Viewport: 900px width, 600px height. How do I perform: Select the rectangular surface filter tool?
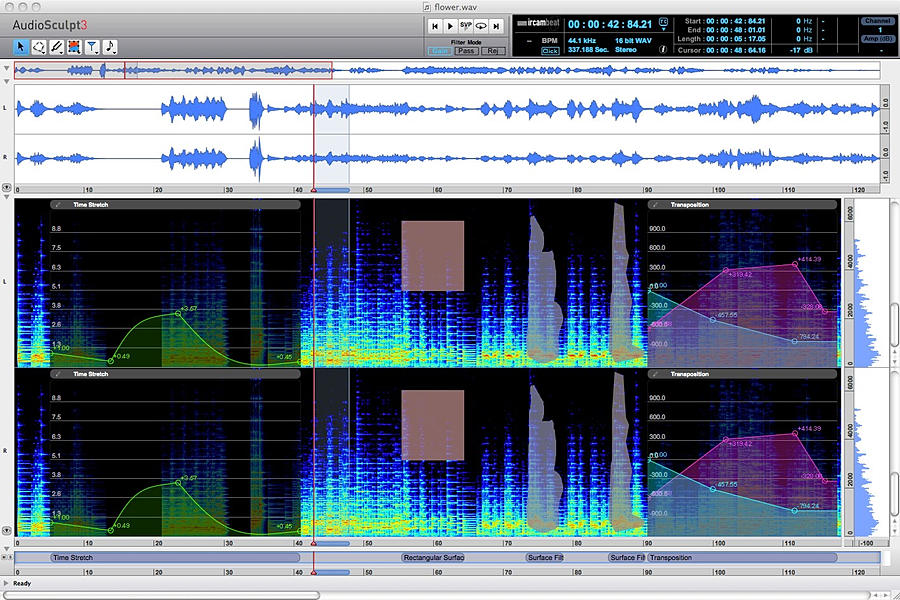point(74,47)
